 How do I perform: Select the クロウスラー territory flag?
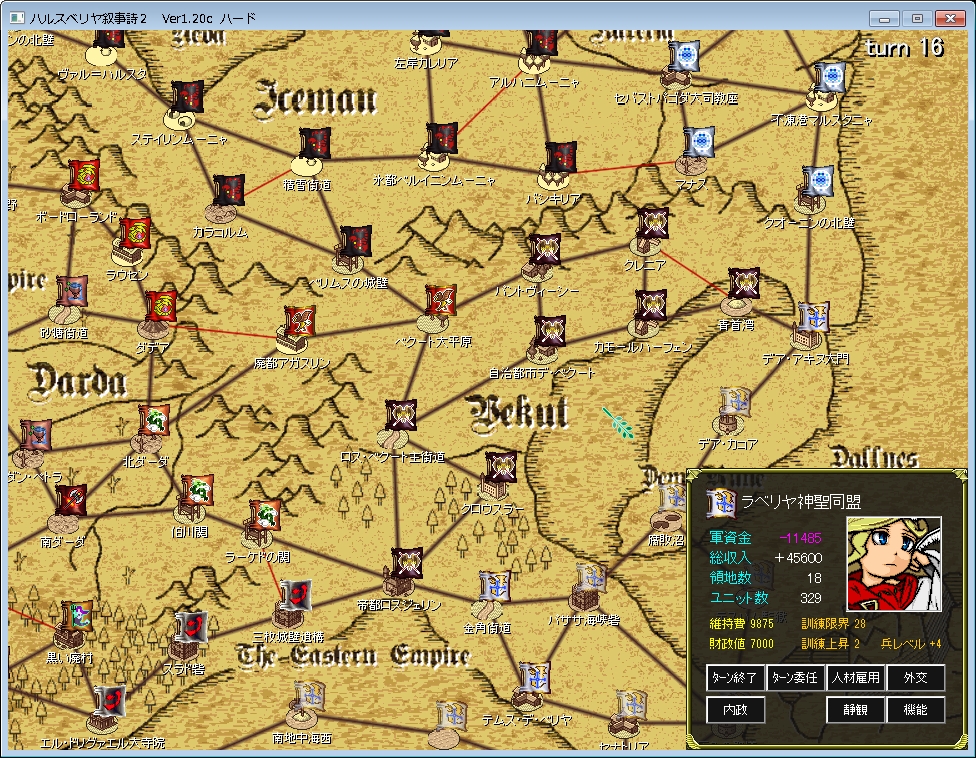501,467
